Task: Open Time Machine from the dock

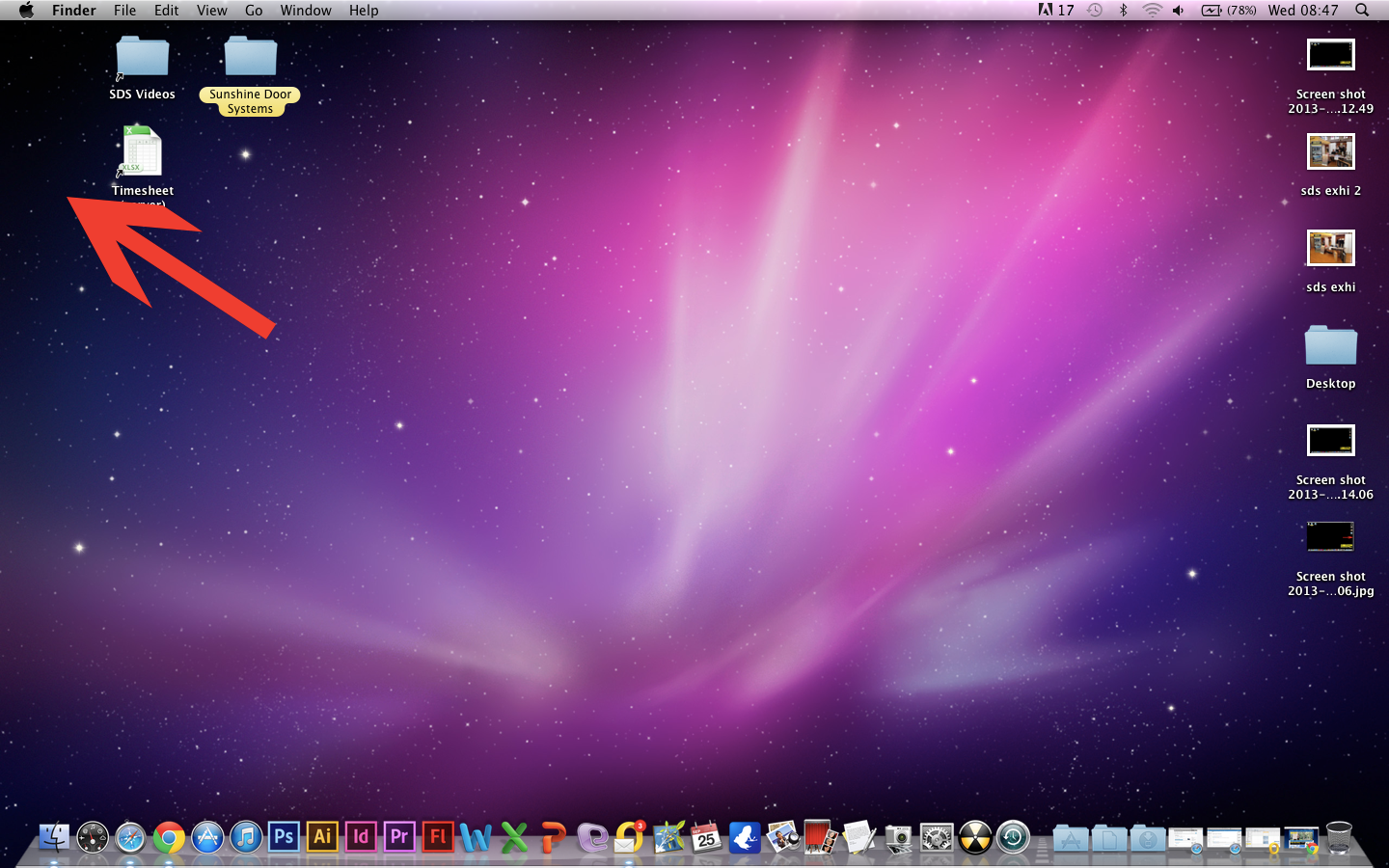Action: (1013, 837)
